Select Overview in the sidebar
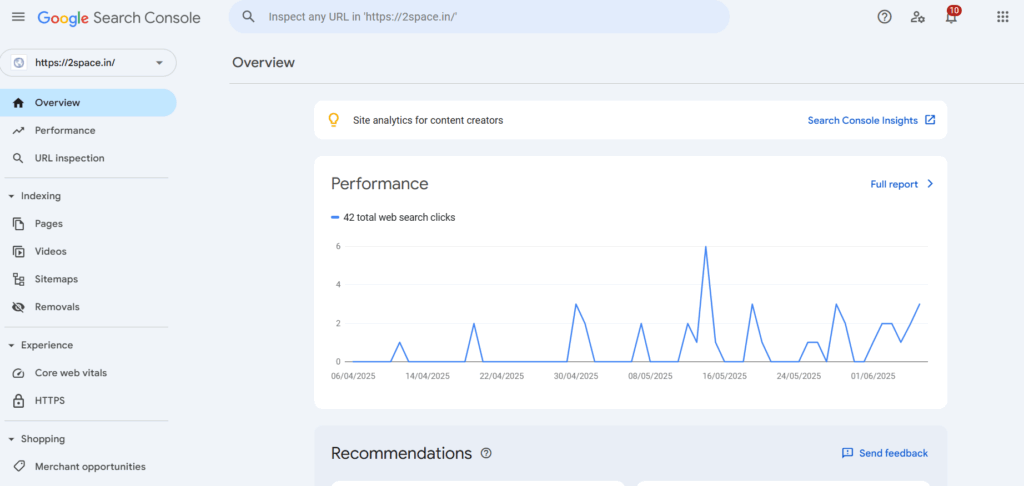This screenshot has width=1024, height=486. (88, 103)
